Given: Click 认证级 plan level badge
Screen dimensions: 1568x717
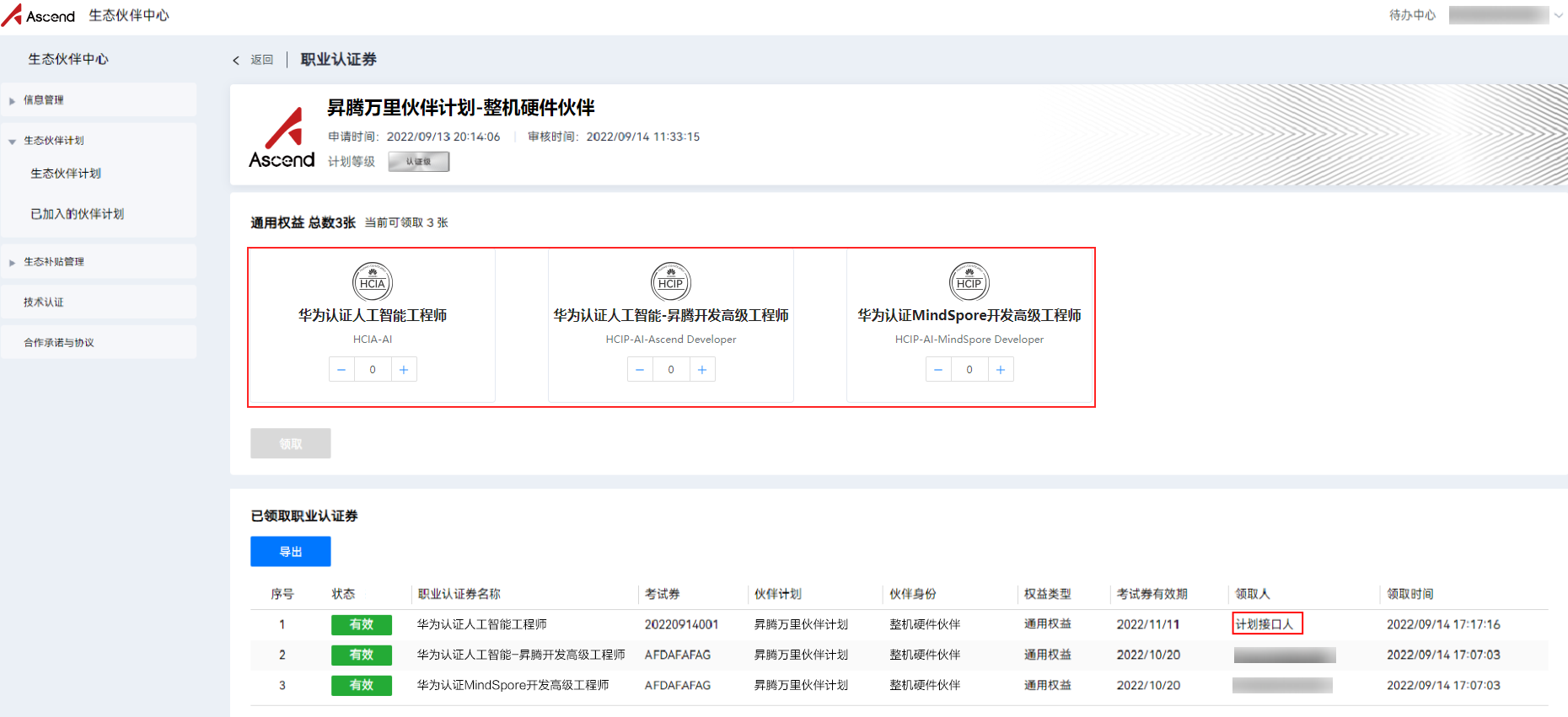Looking at the screenshot, I should tap(419, 161).
